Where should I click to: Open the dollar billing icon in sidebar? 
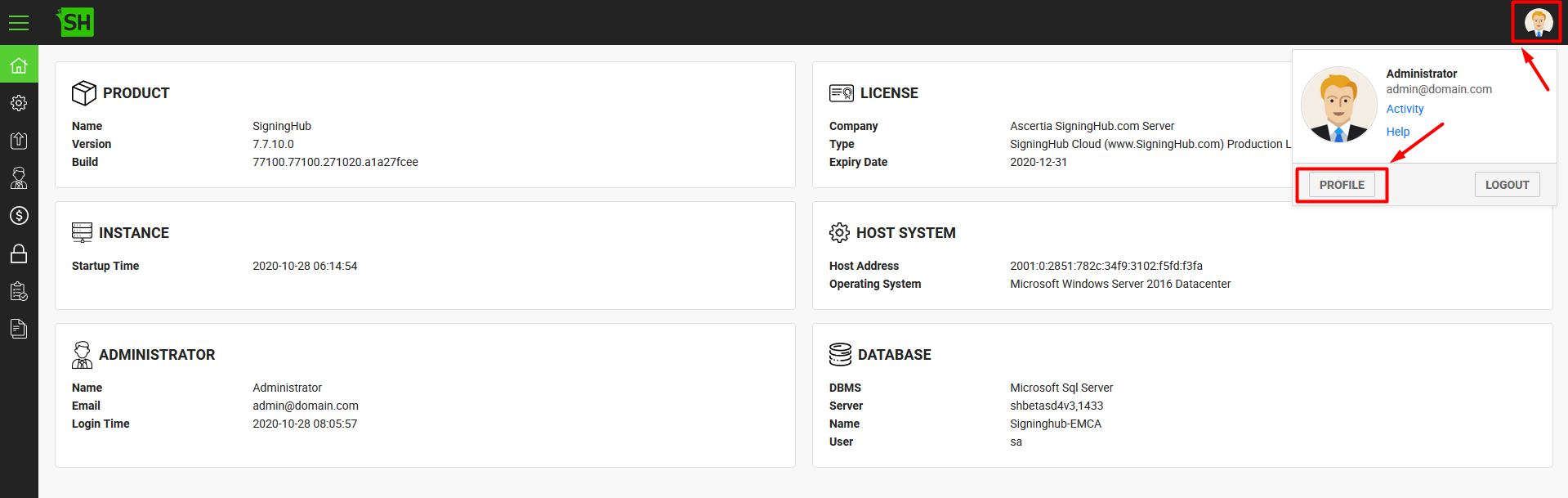click(19, 216)
